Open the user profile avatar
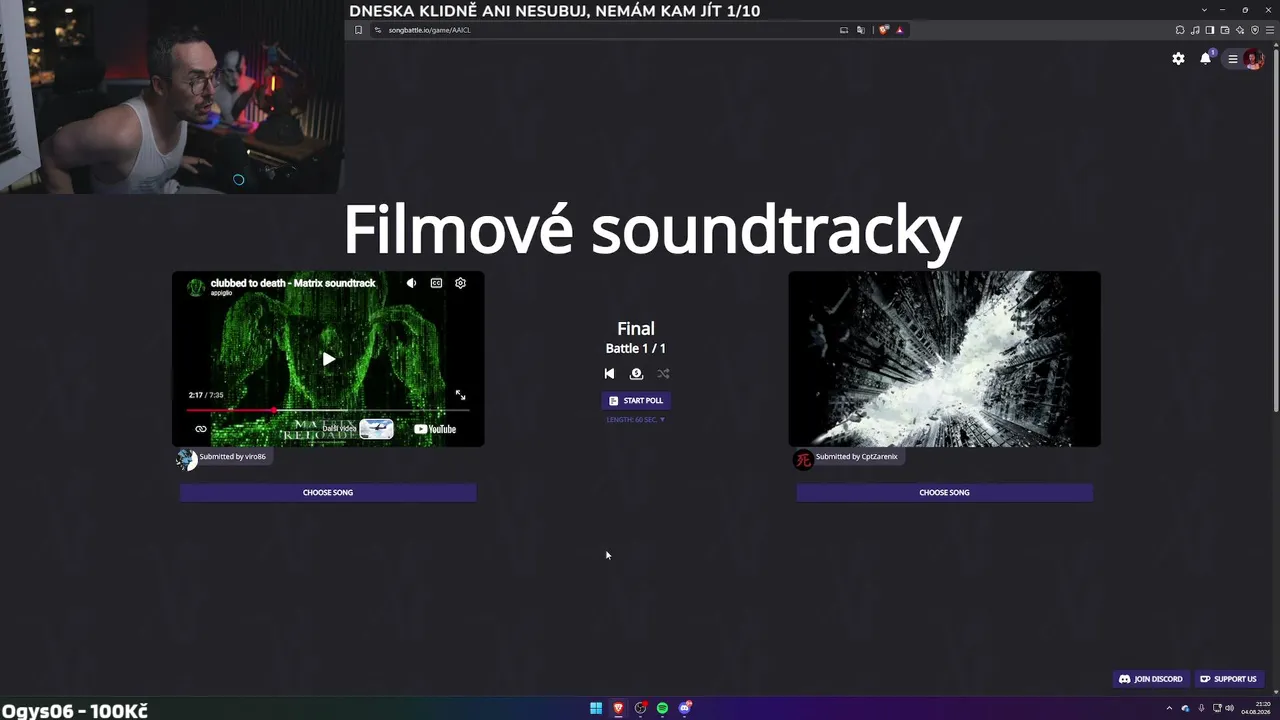 click(1254, 59)
